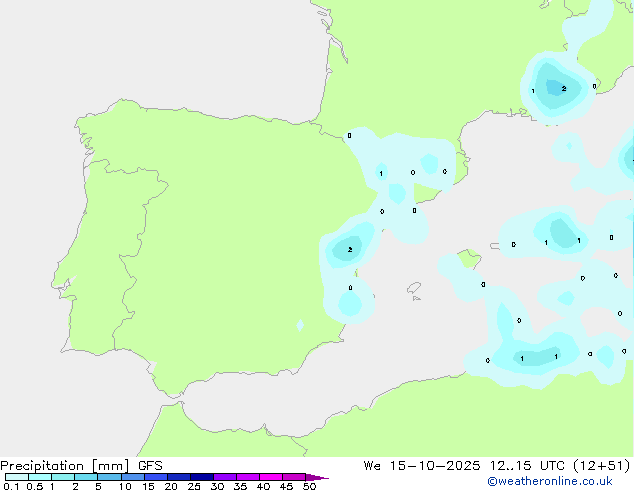Click the "20" legend scale label
The height and width of the screenshot is (490, 634).
(x=171, y=486)
